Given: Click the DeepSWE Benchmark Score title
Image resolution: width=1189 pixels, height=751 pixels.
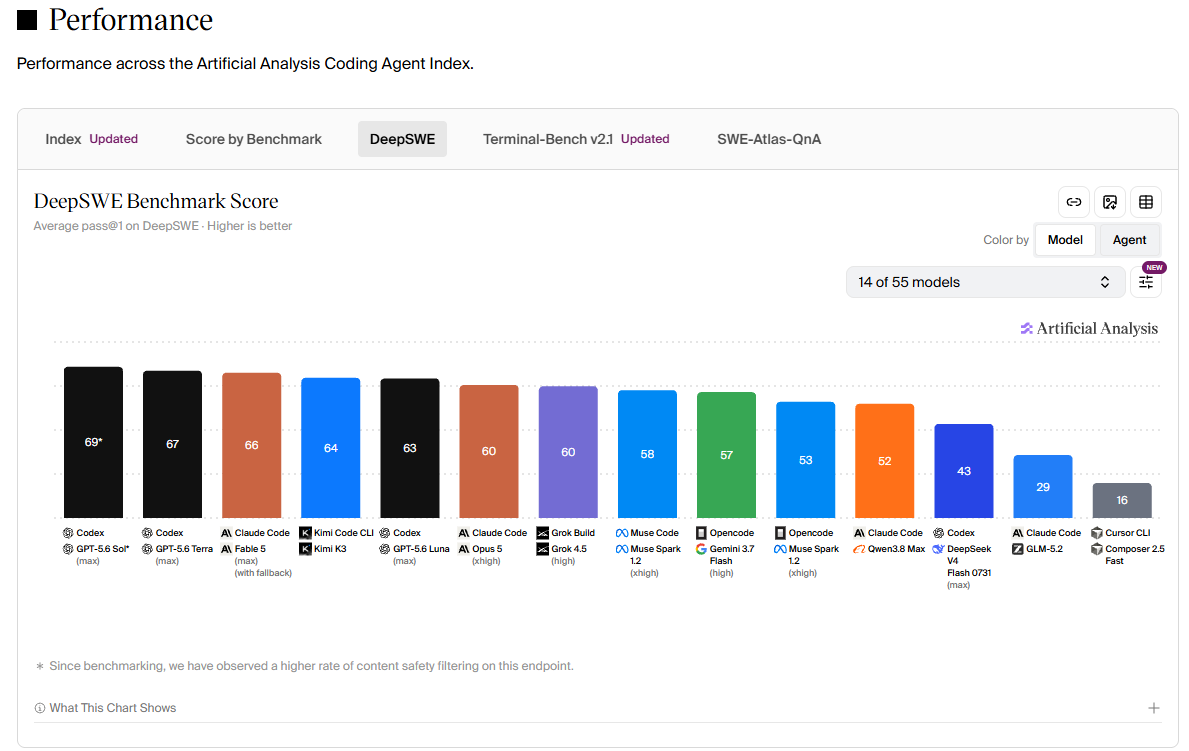Looking at the screenshot, I should coord(156,201).
